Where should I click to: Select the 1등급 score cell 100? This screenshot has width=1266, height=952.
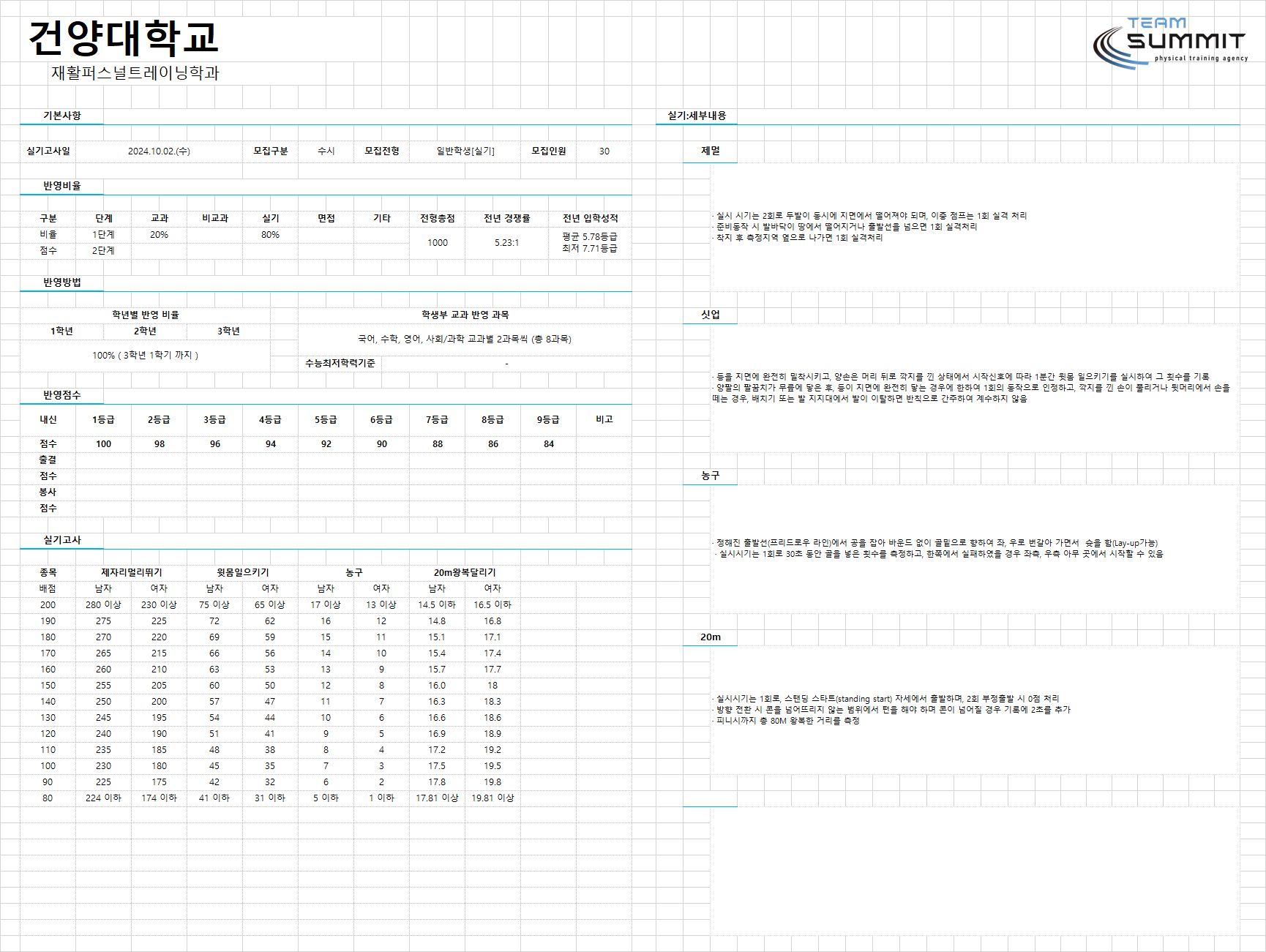click(x=104, y=444)
